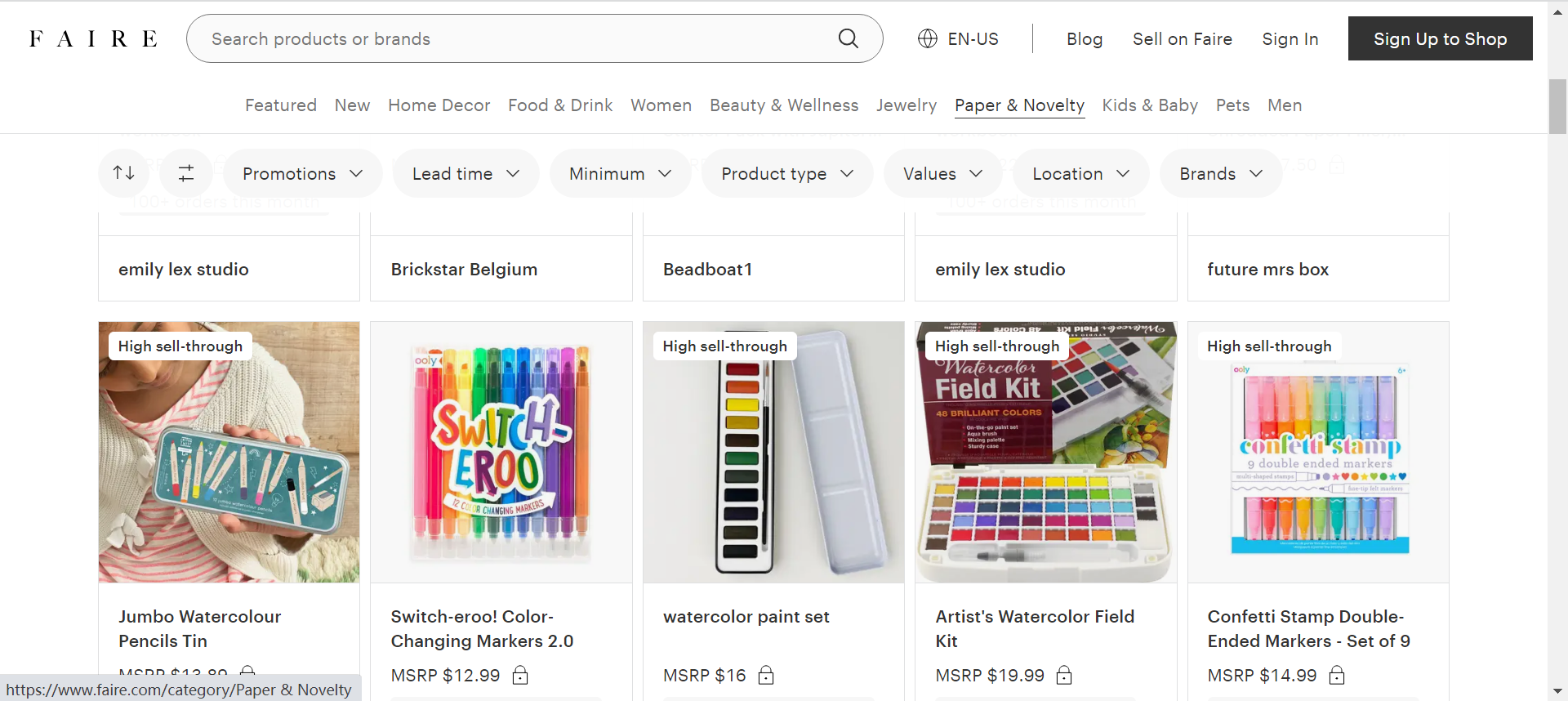This screenshot has width=1568, height=701.
Task: Click the search products or brands field
Action: coord(535,38)
